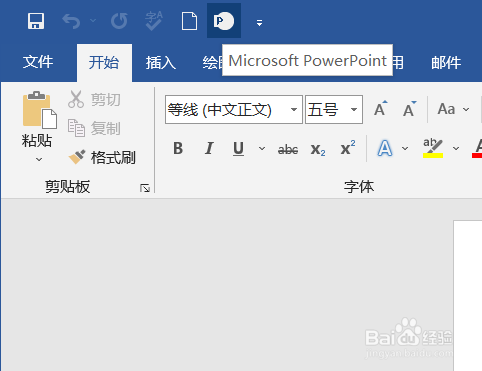Open the 剪贴板 dialog launcher
482x371 pixels.
(x=145, y=188)
